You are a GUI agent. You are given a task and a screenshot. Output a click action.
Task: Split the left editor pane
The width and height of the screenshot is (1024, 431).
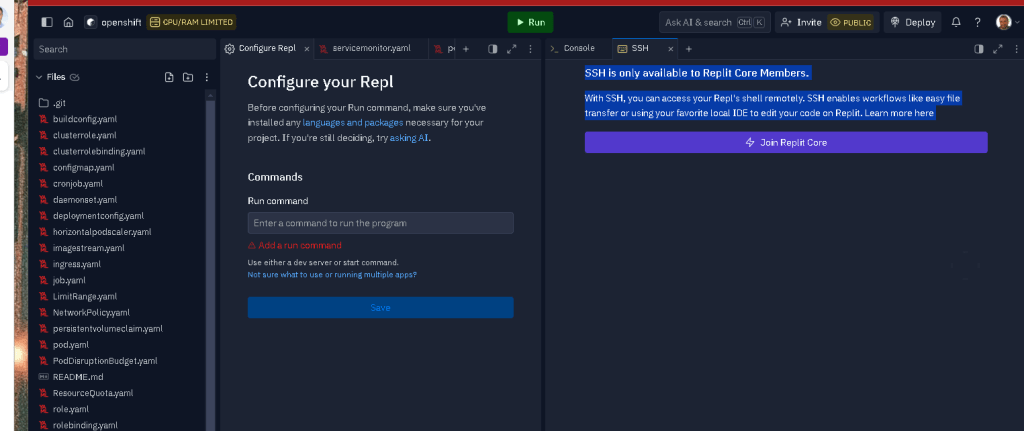pyautogui.click(x=493, y=49)
